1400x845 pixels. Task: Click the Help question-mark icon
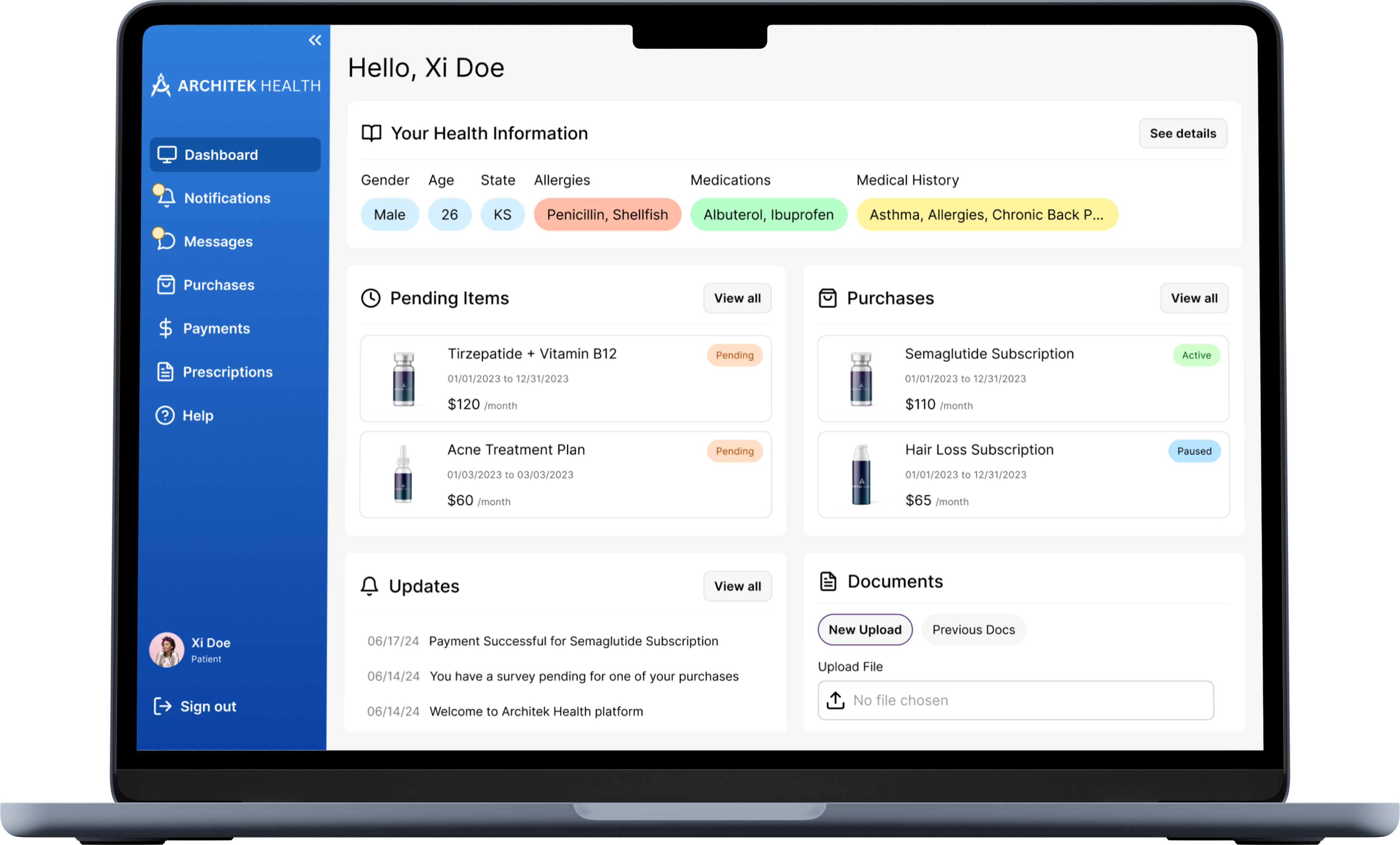coord(165,415)
